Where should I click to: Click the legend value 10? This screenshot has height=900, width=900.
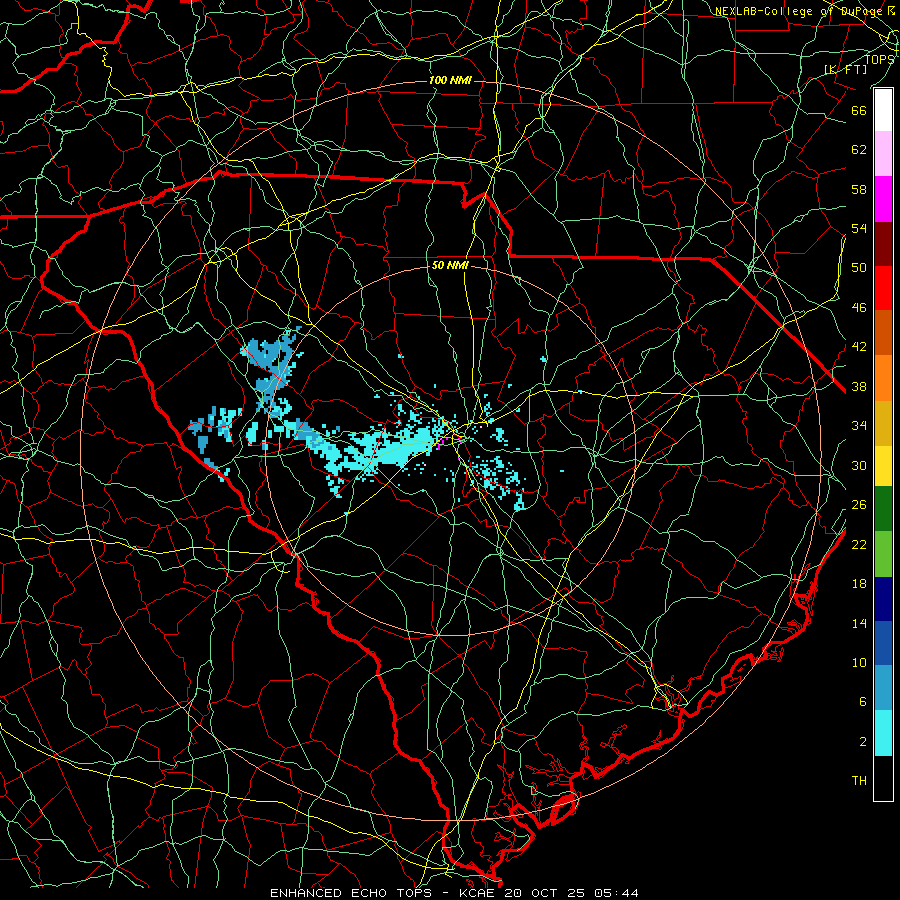click(859, 662)
